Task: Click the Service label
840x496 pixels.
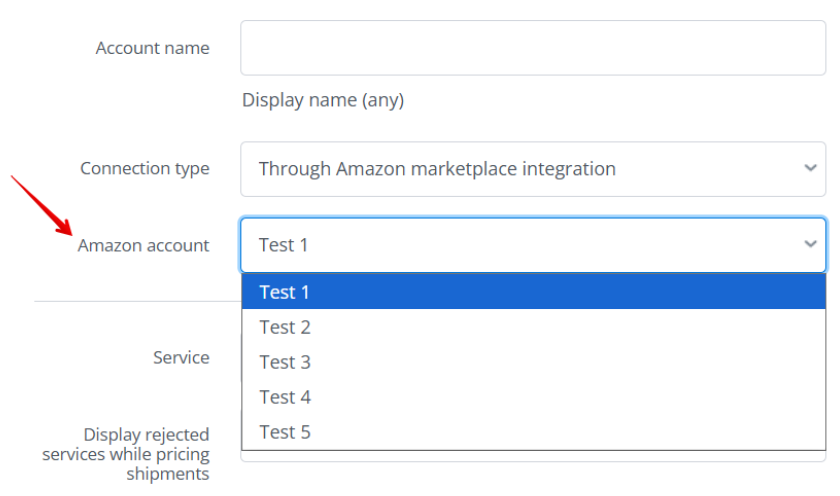Action: (x=181, y=357)
